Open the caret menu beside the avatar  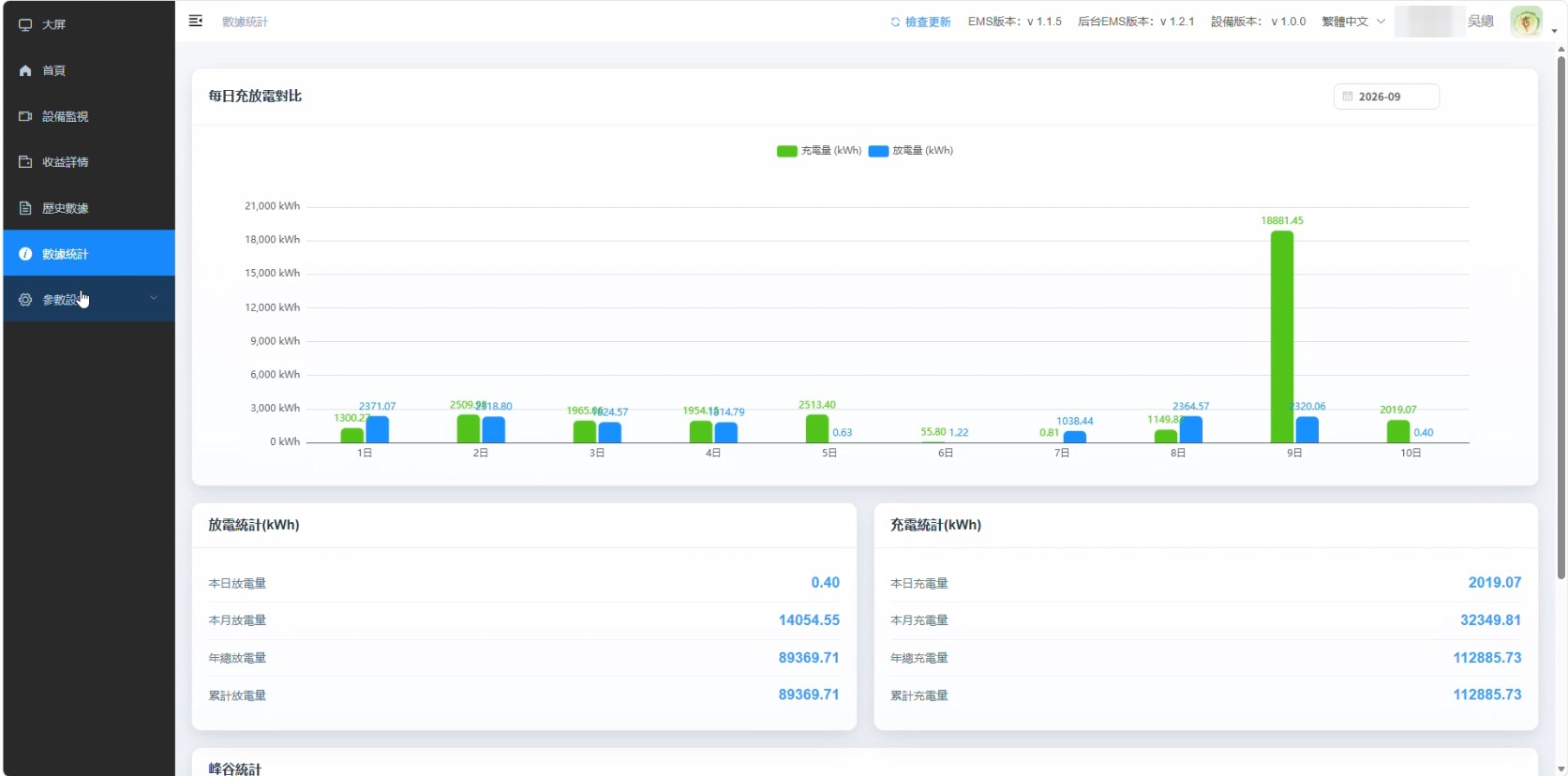pos(1554,31)
